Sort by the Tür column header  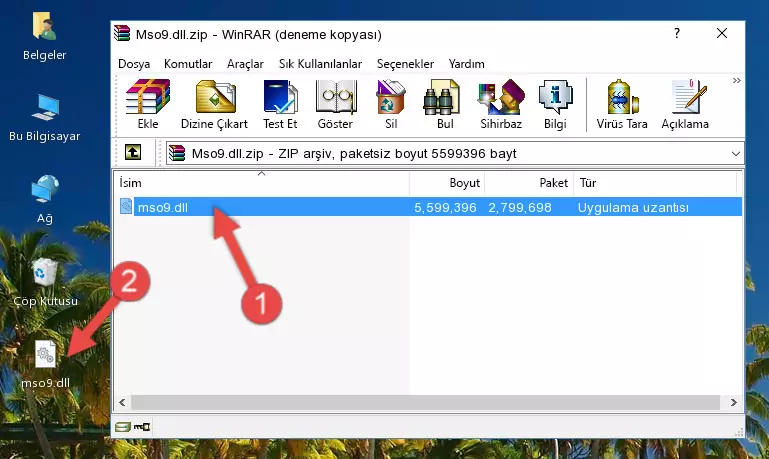[655, 183]
